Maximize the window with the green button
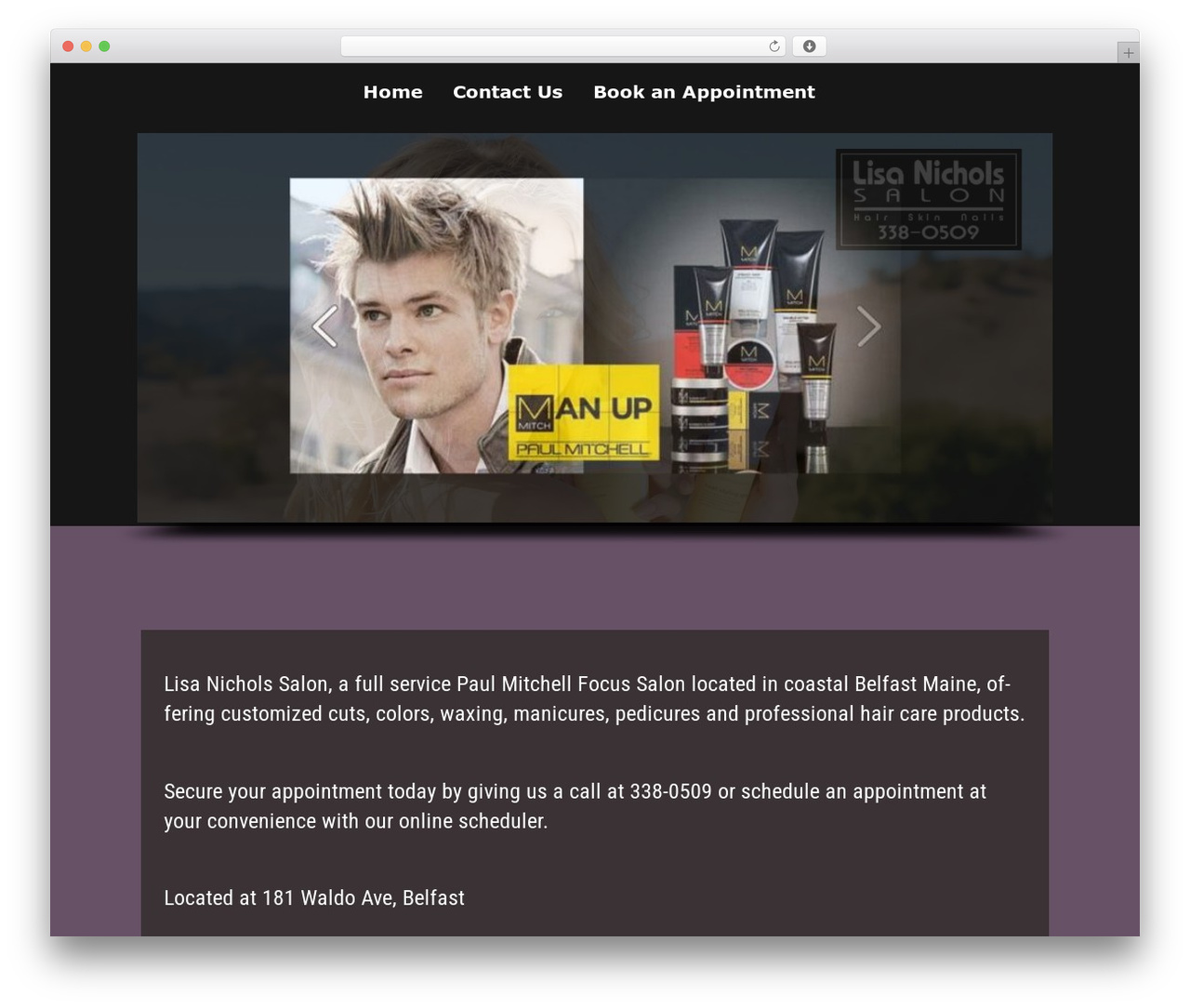This screenshot has width=1190, height=1008. tap(104, 46)
